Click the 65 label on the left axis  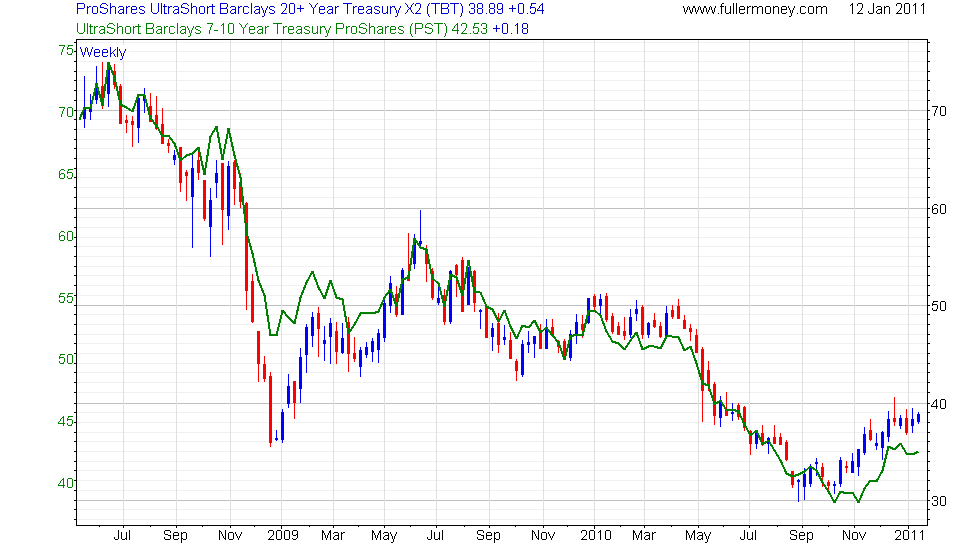coord(66,174)
